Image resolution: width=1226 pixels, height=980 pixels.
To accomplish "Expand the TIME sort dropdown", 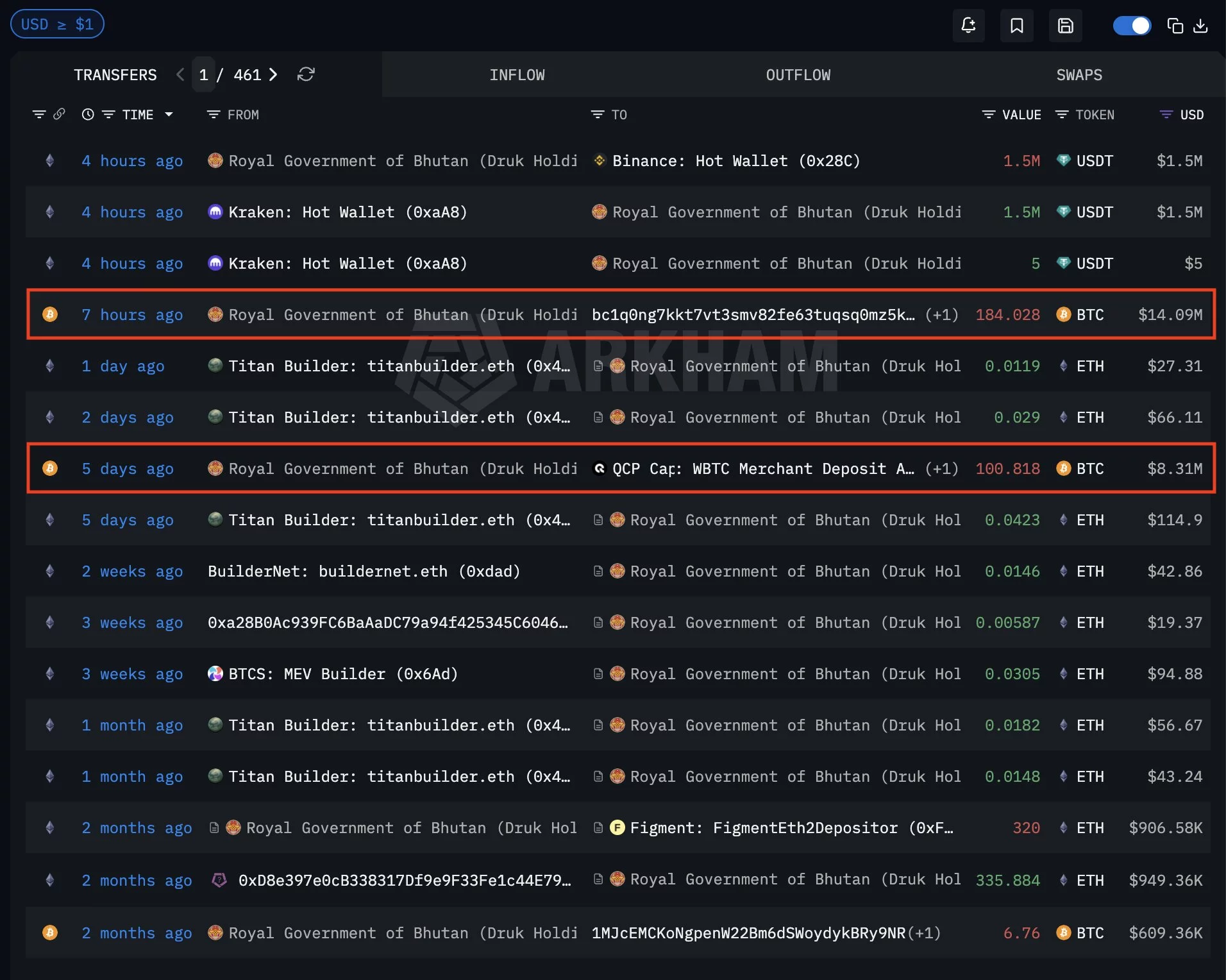I will click(169, 114).
